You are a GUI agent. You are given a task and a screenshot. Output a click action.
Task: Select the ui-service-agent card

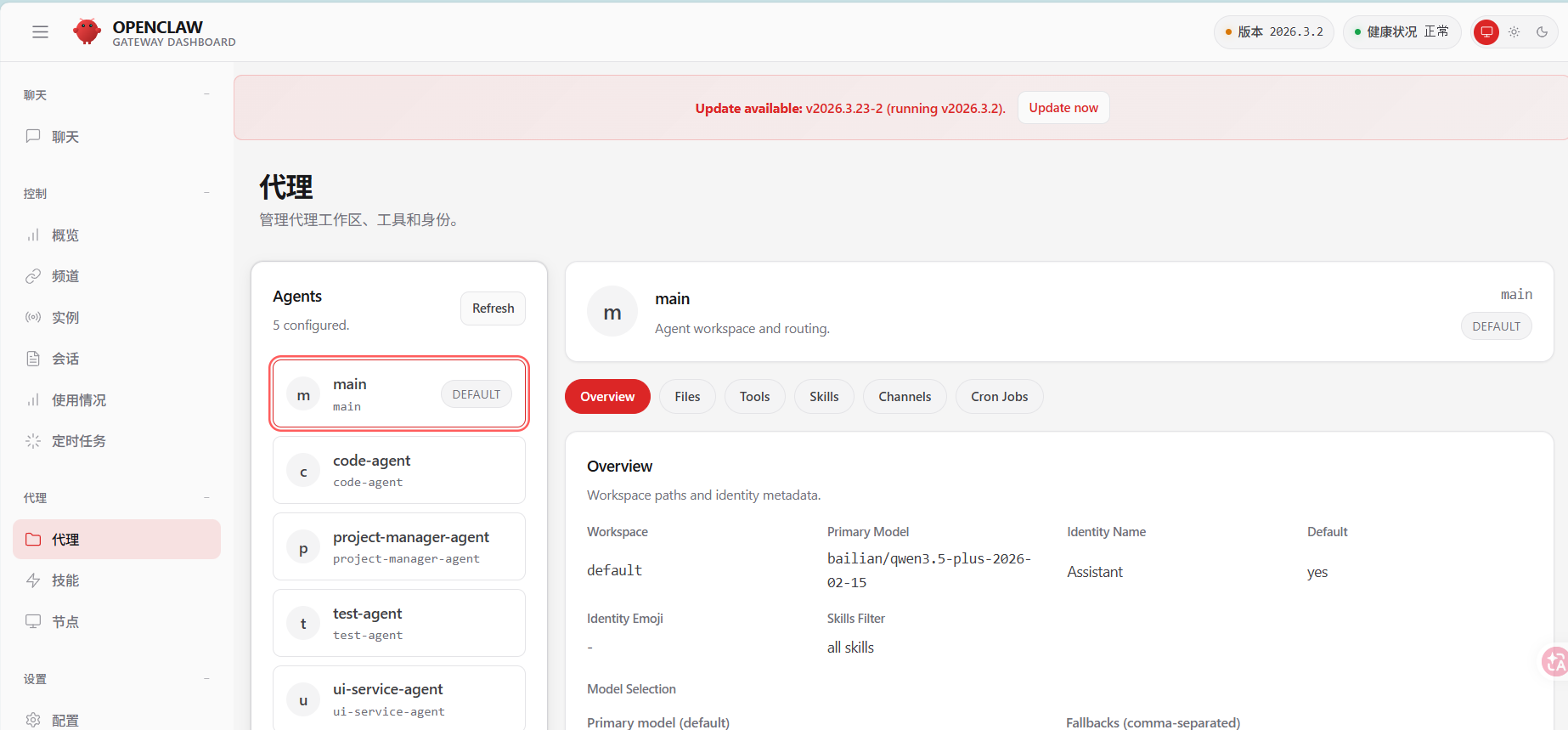tap(399, 699)
